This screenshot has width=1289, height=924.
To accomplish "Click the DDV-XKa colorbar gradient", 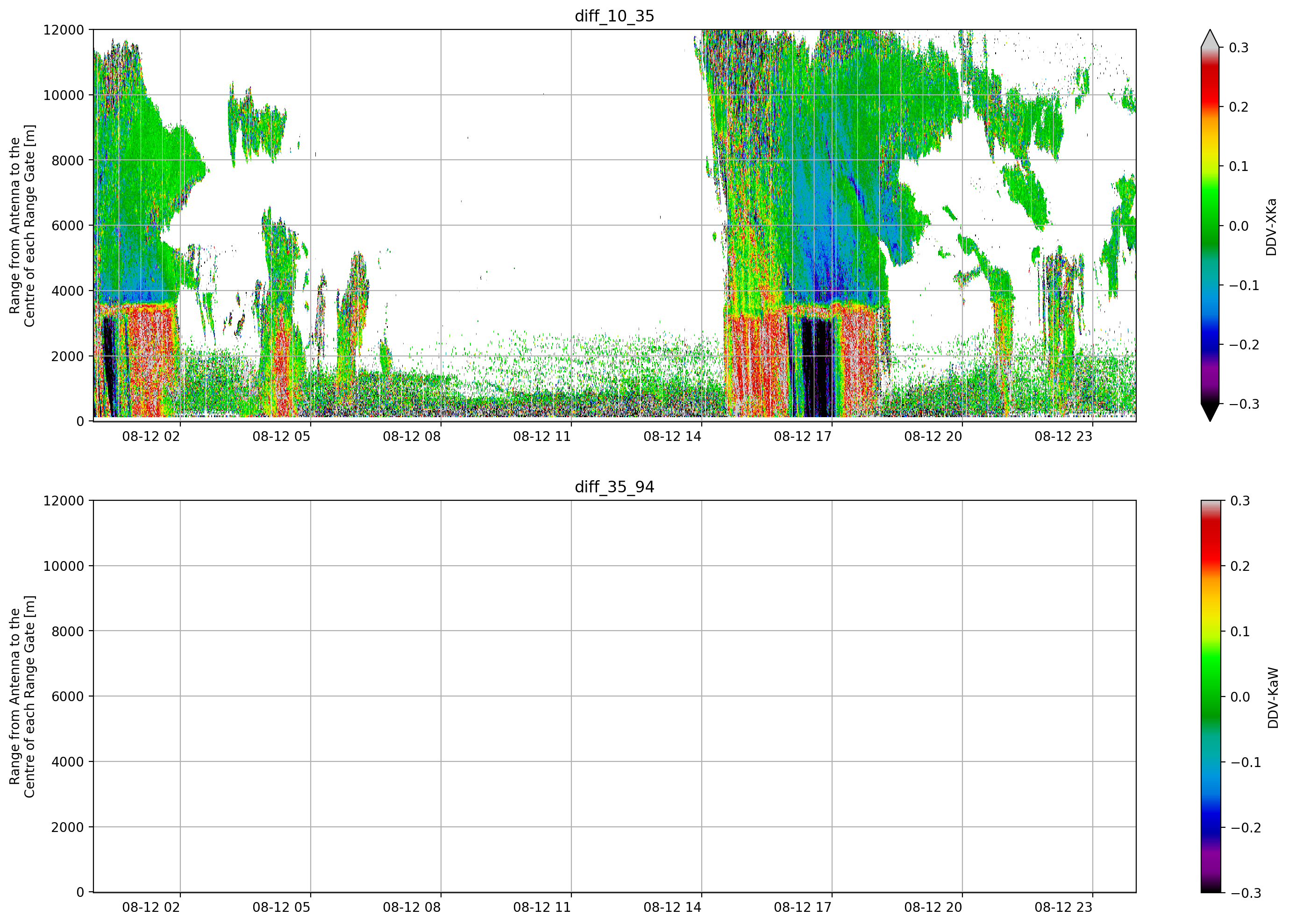I will (x=1210, y=226).
